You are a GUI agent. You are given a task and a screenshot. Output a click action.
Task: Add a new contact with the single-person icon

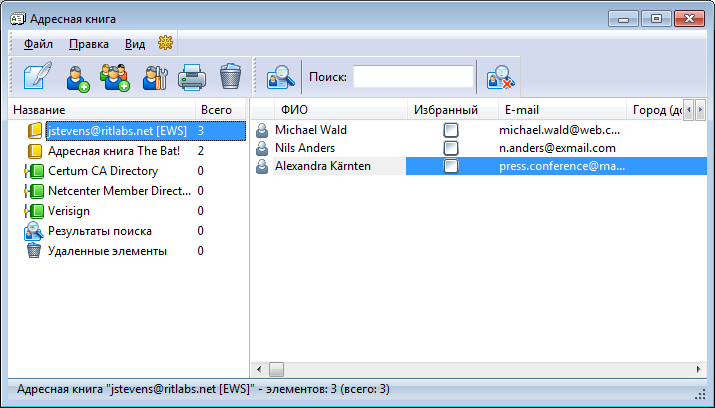(x=78, y=78)
